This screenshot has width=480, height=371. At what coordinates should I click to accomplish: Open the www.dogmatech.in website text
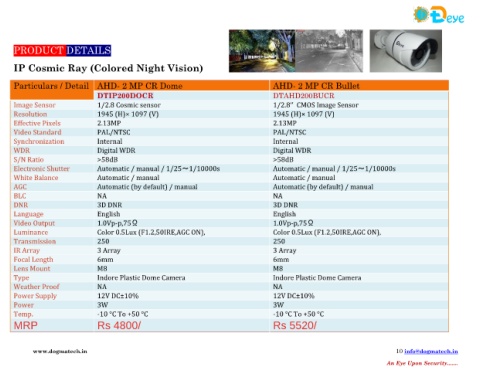[60, 351]
